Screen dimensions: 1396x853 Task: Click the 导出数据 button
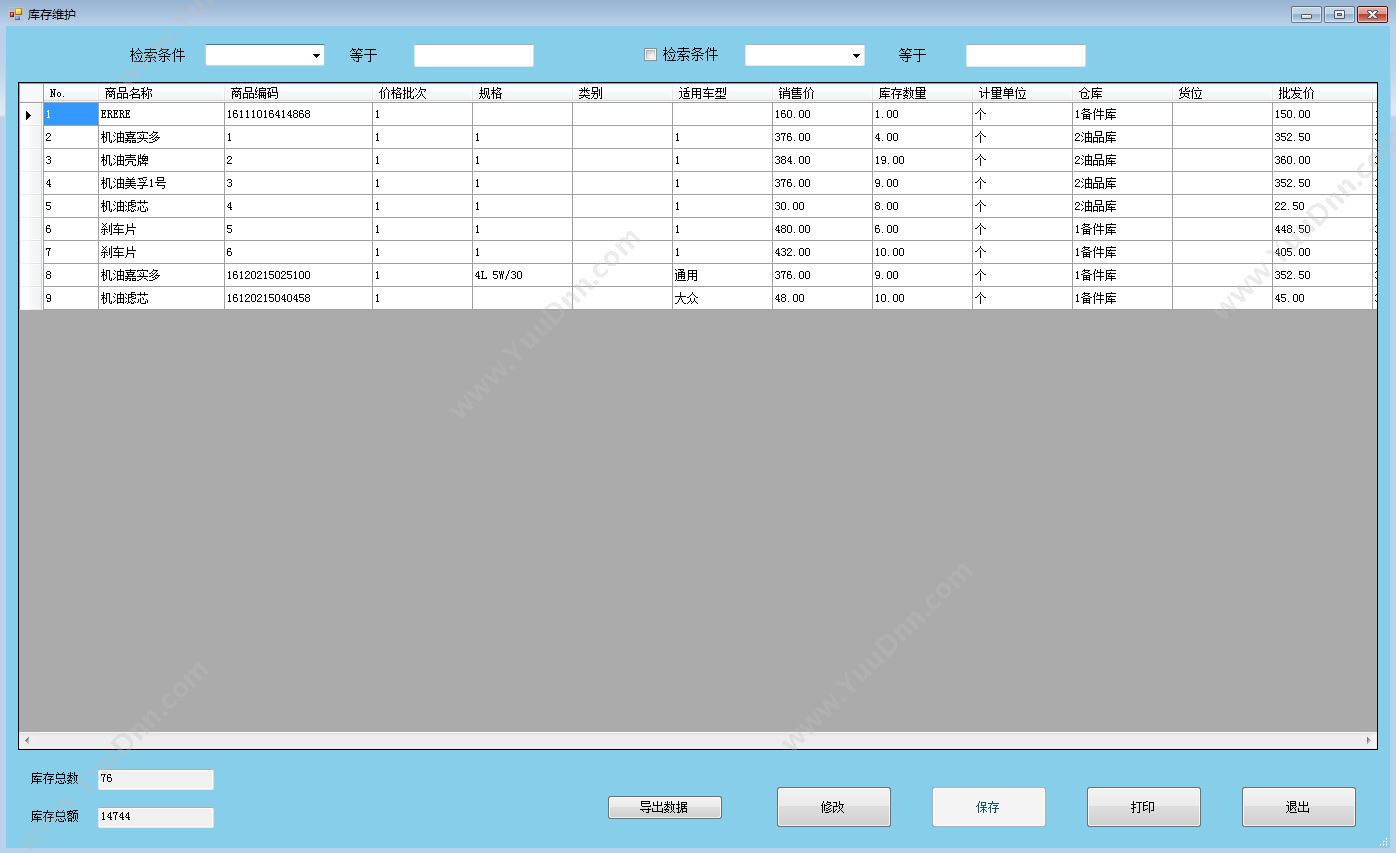[665, 807]
